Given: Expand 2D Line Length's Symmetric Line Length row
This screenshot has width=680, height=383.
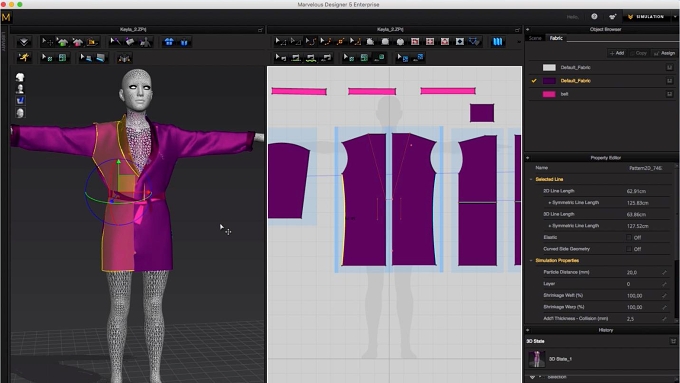Looking at the screenshot, I should pyautogui.click(x=550, y=203).
